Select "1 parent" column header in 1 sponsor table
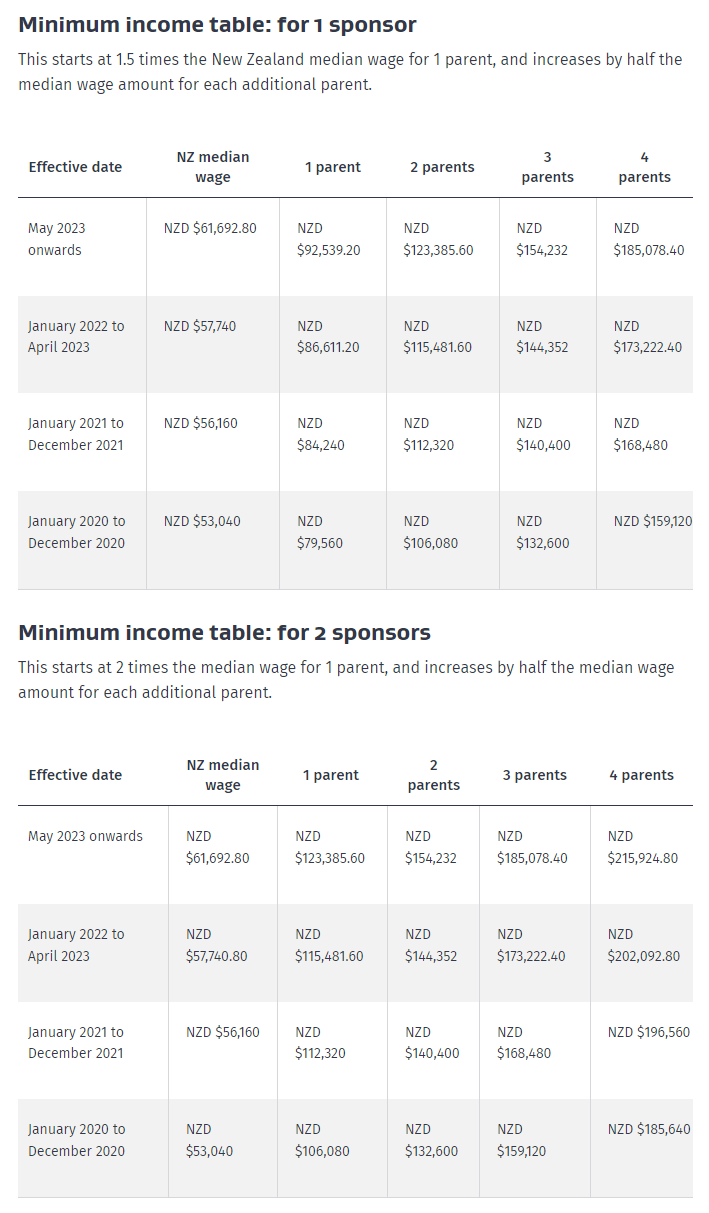This screenshot has width=709, height=1213. 332,167
